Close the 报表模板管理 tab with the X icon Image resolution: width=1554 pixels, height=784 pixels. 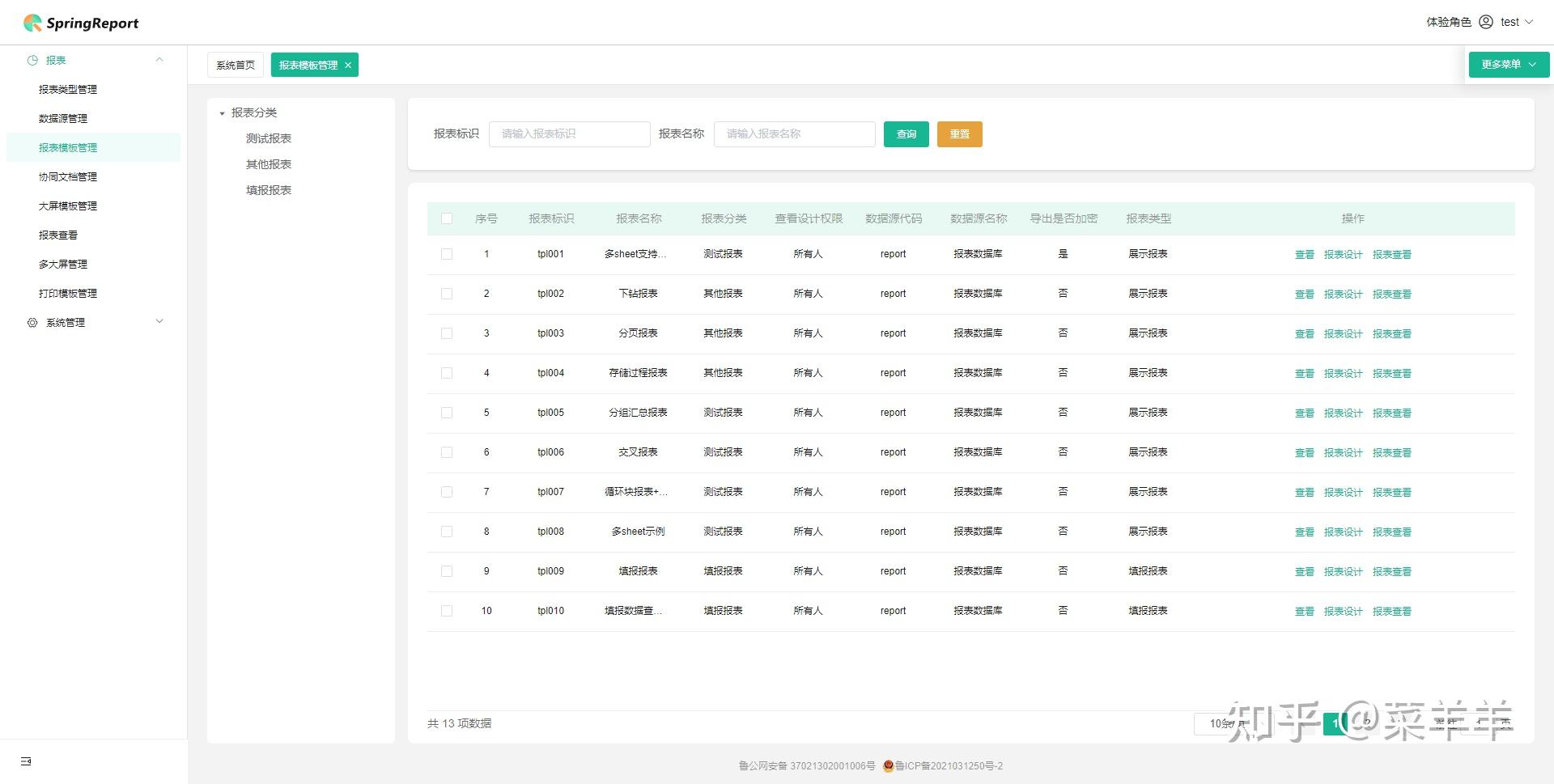click(x=348, y=65)
